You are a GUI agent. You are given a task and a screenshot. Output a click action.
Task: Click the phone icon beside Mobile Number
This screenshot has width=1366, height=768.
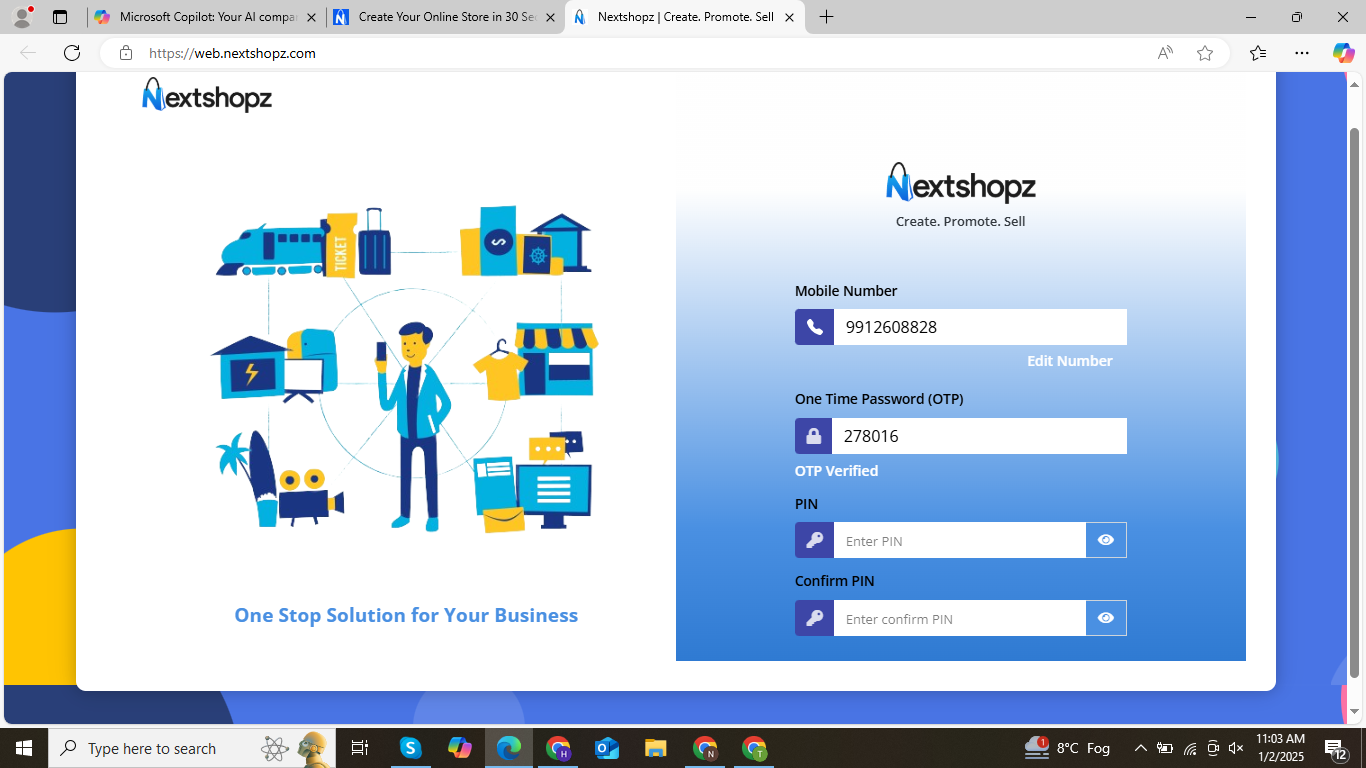[814, 327]
